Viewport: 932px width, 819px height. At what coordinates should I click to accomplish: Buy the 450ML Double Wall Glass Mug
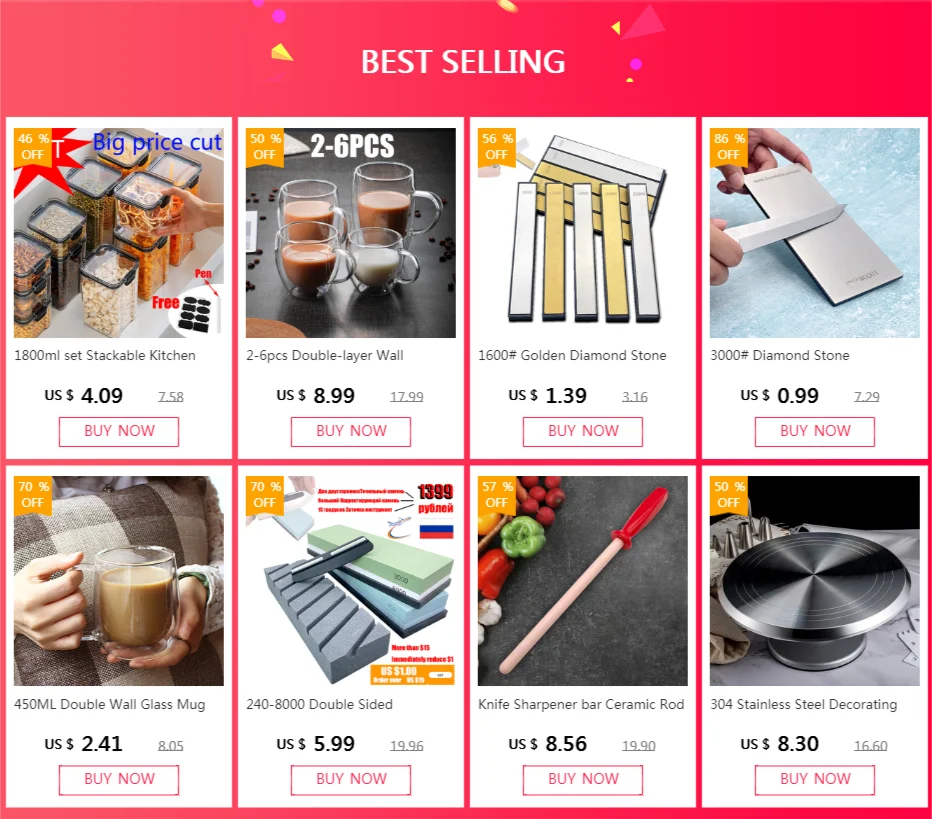coord(119,780)
